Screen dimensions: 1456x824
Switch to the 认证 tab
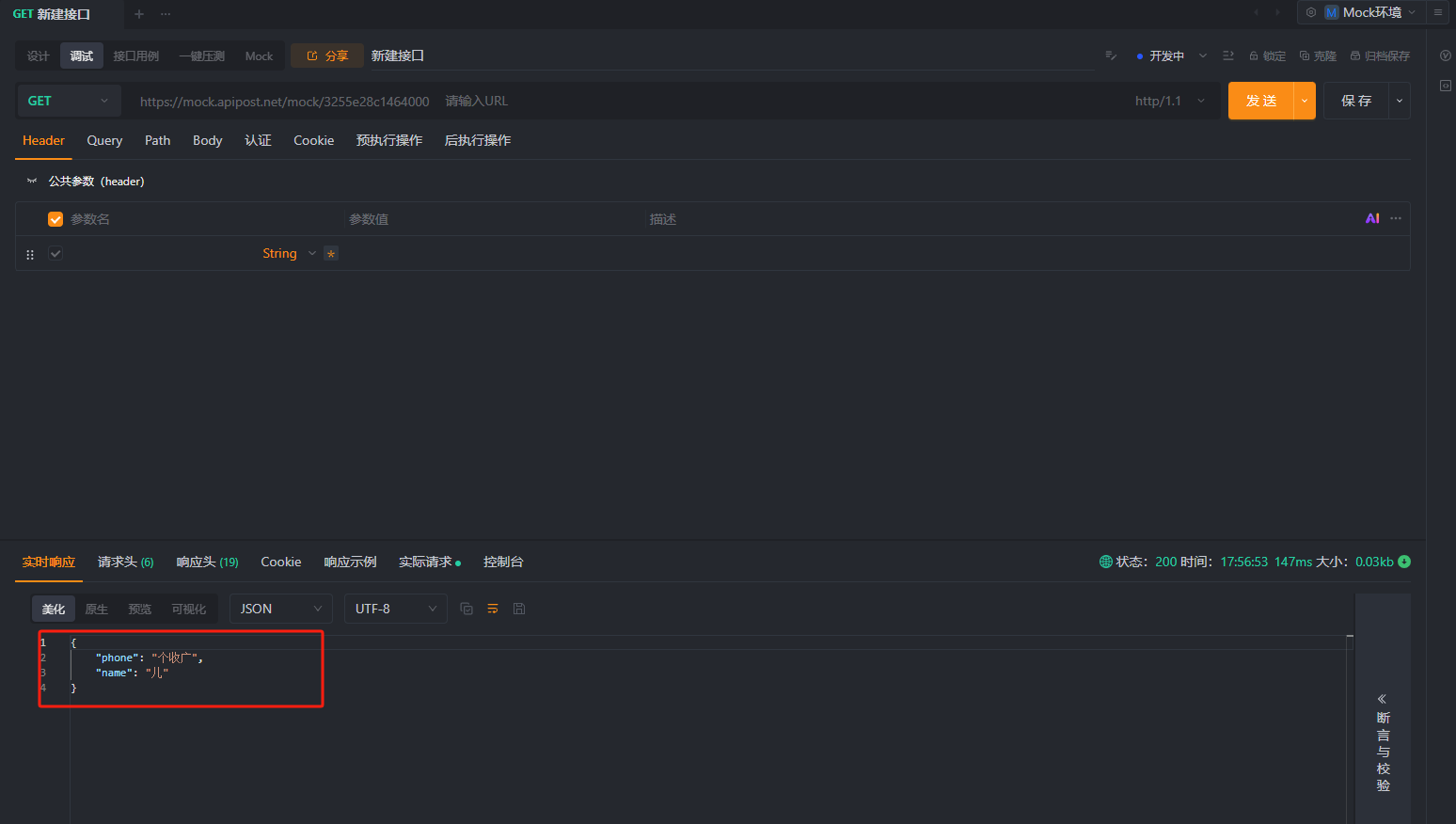[258, 140]
